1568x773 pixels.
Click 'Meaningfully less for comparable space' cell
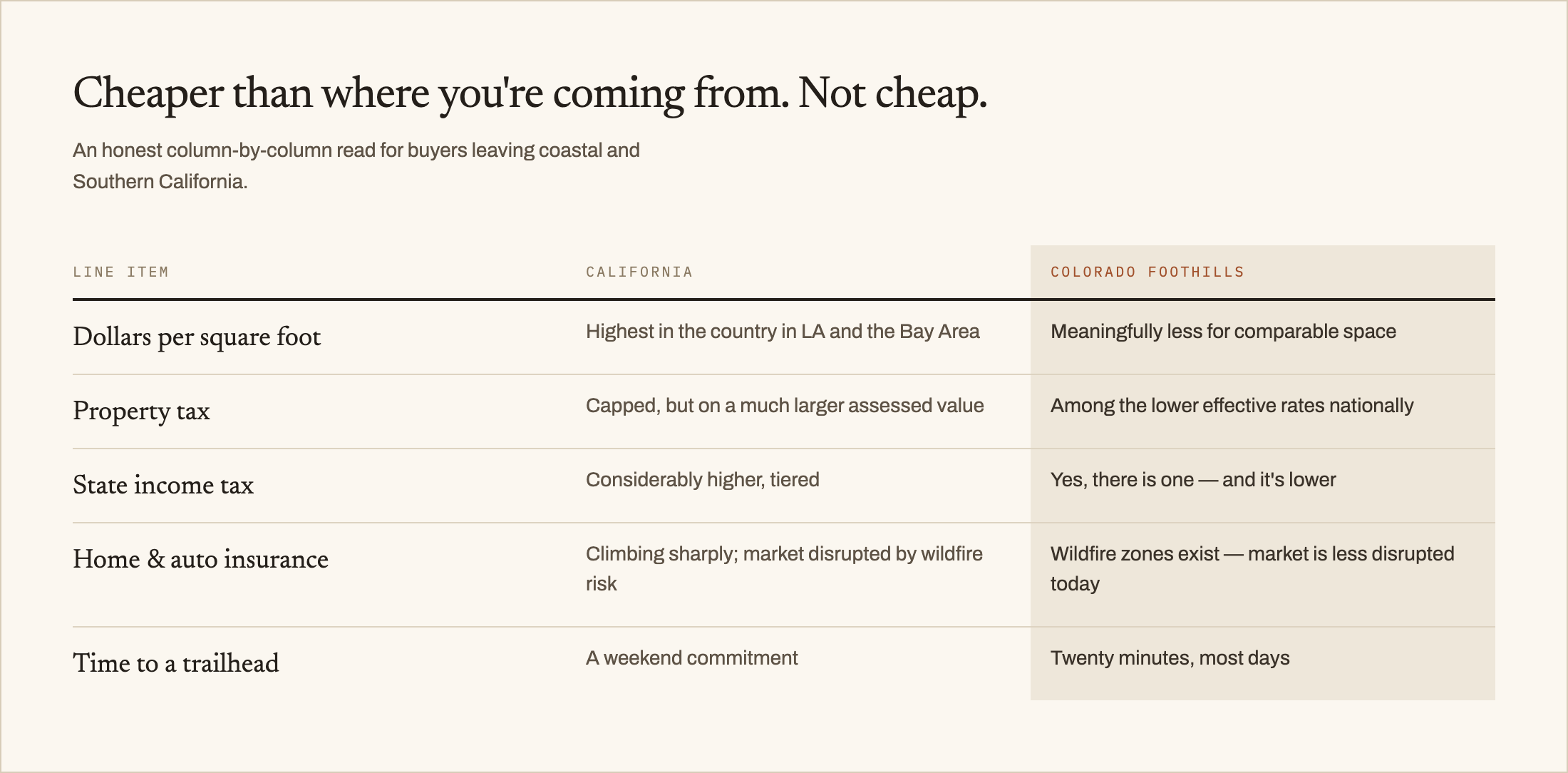click(x=1223, y=332)
